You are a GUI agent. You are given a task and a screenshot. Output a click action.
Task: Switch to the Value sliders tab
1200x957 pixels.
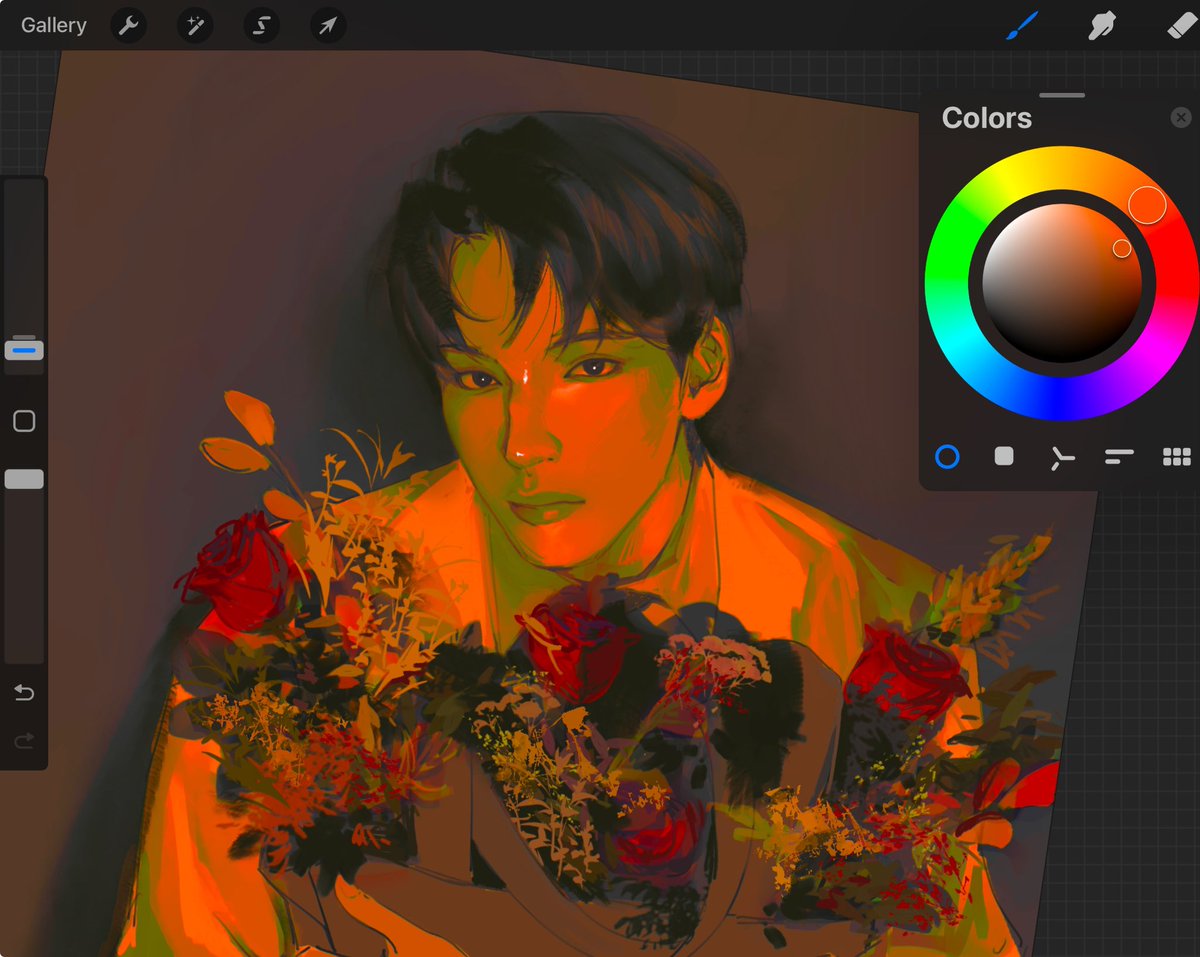coord(1119,457)
